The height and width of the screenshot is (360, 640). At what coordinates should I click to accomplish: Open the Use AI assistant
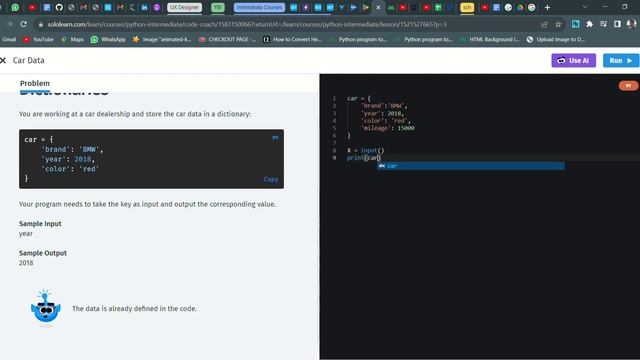pyautogui.click(x=573, y=60)
